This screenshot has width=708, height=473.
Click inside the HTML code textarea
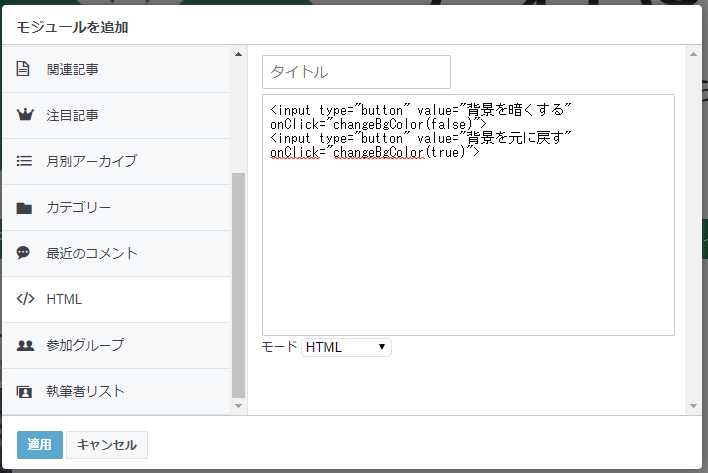coord(468,215)
